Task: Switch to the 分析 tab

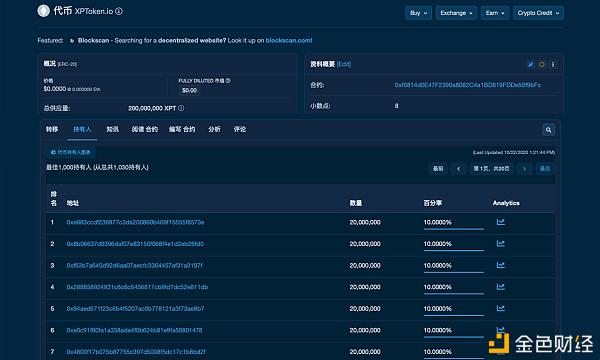Action: [x=214, y=129]
